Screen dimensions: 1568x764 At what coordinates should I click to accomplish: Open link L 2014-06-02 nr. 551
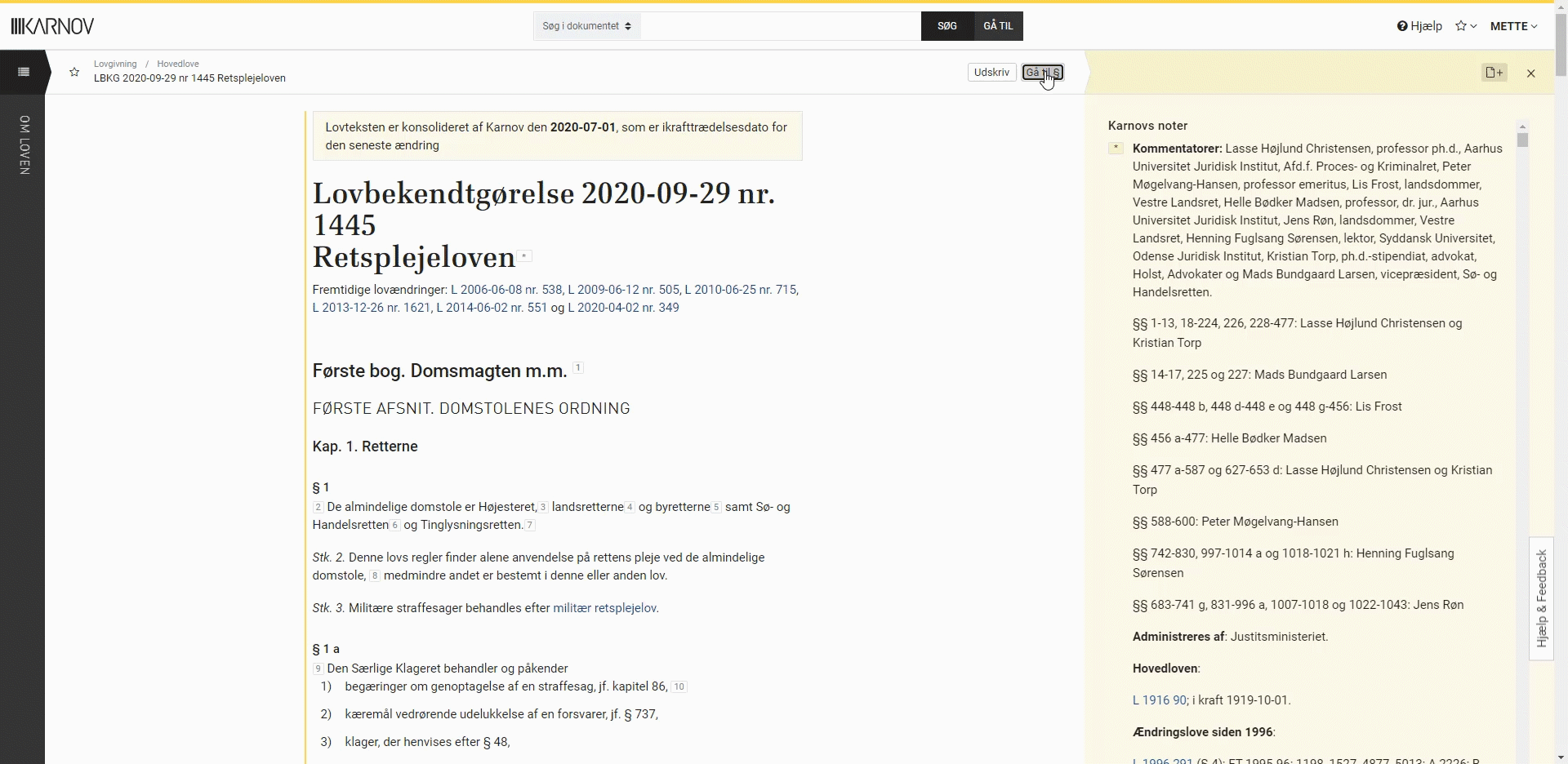pyautogui.click(x=492, y=308)
